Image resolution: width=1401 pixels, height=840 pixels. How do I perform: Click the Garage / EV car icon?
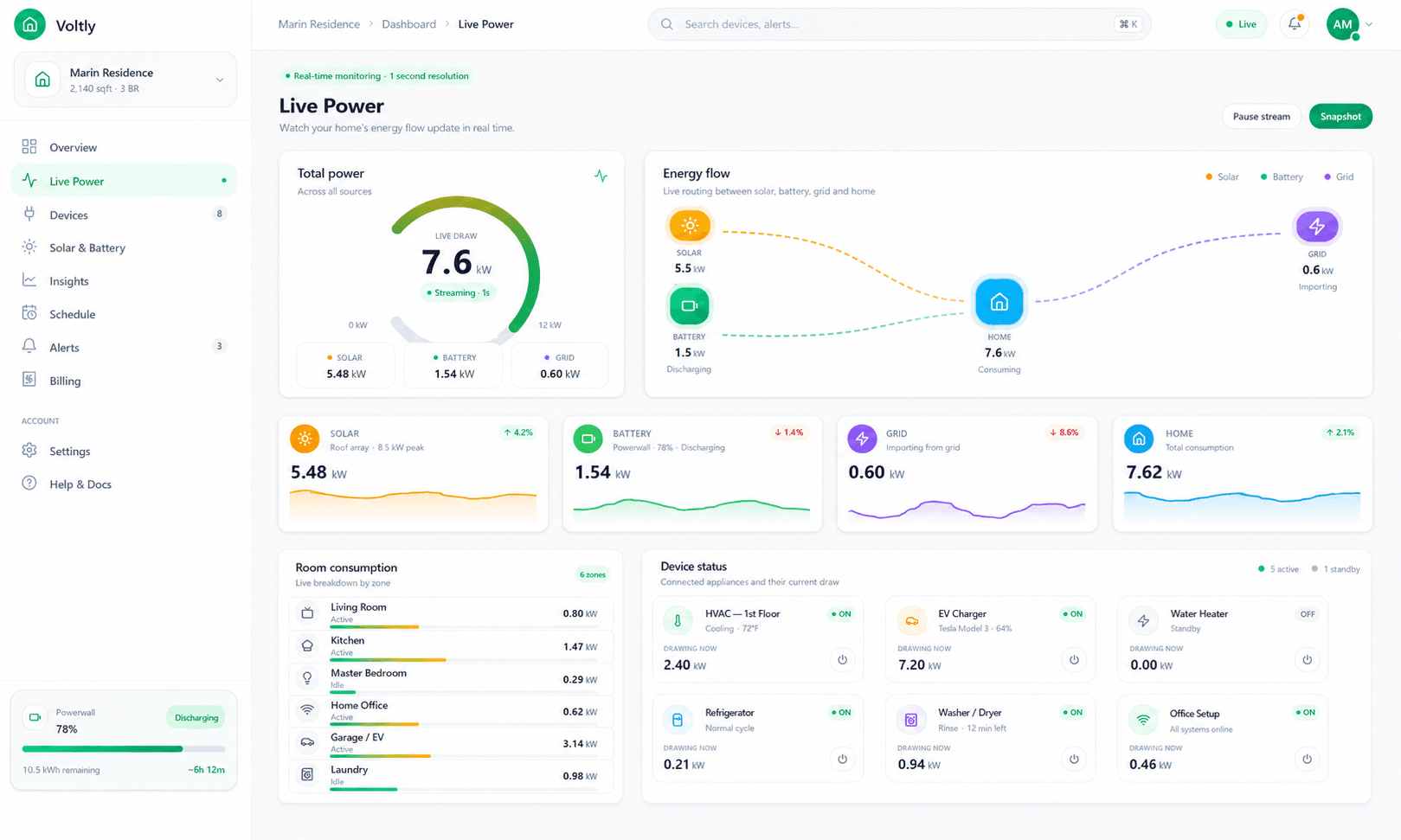tap(307, 742)
